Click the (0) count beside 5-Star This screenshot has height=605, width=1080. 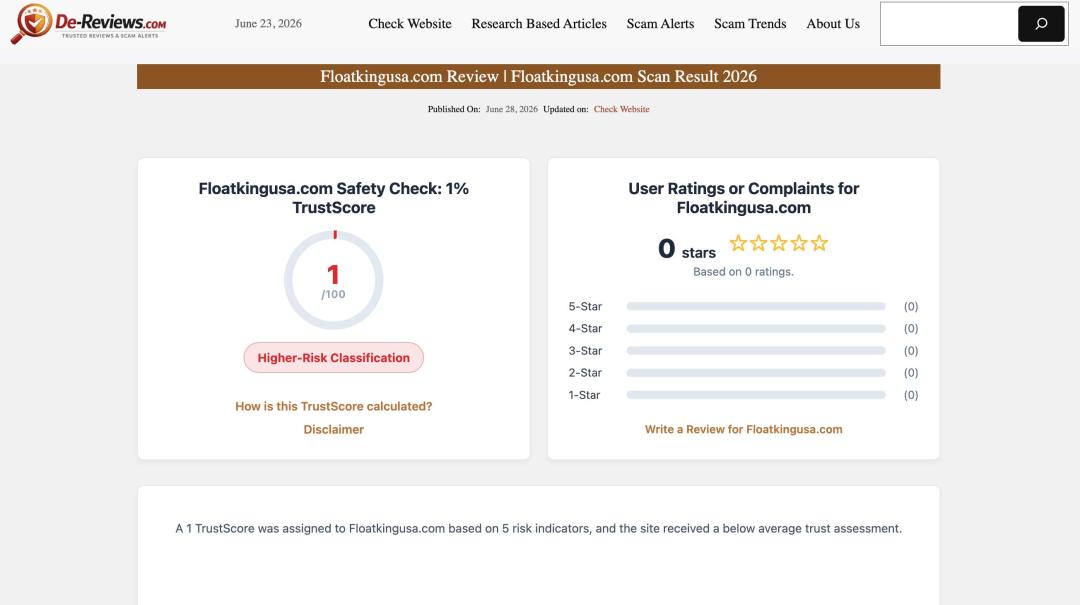pyautogui.click(x=911, y=306)
